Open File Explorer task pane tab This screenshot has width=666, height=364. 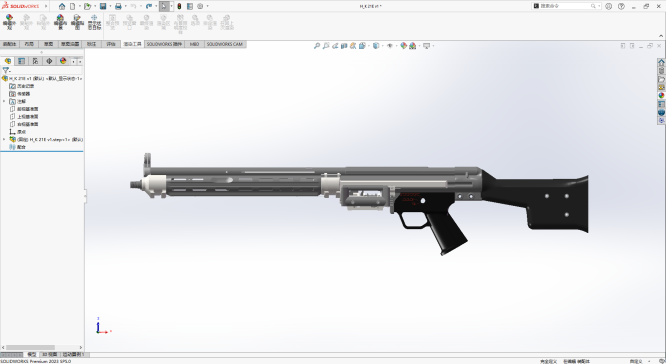(x=661, y=79)
